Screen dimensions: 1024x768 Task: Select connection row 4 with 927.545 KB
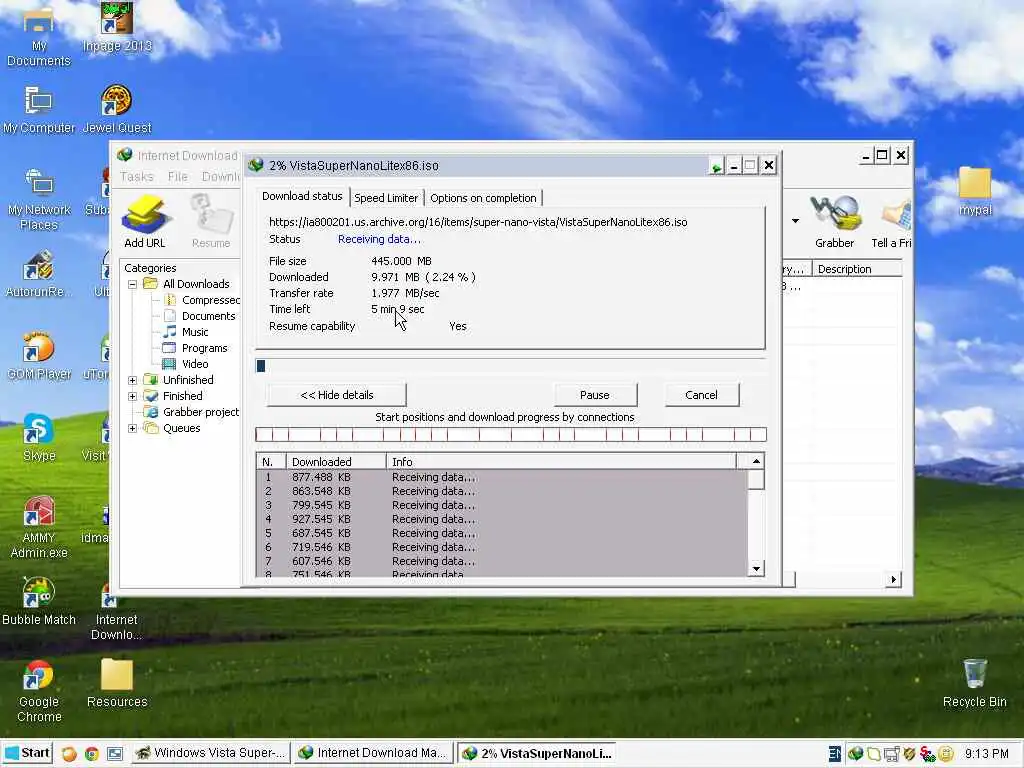coord(502,519)
